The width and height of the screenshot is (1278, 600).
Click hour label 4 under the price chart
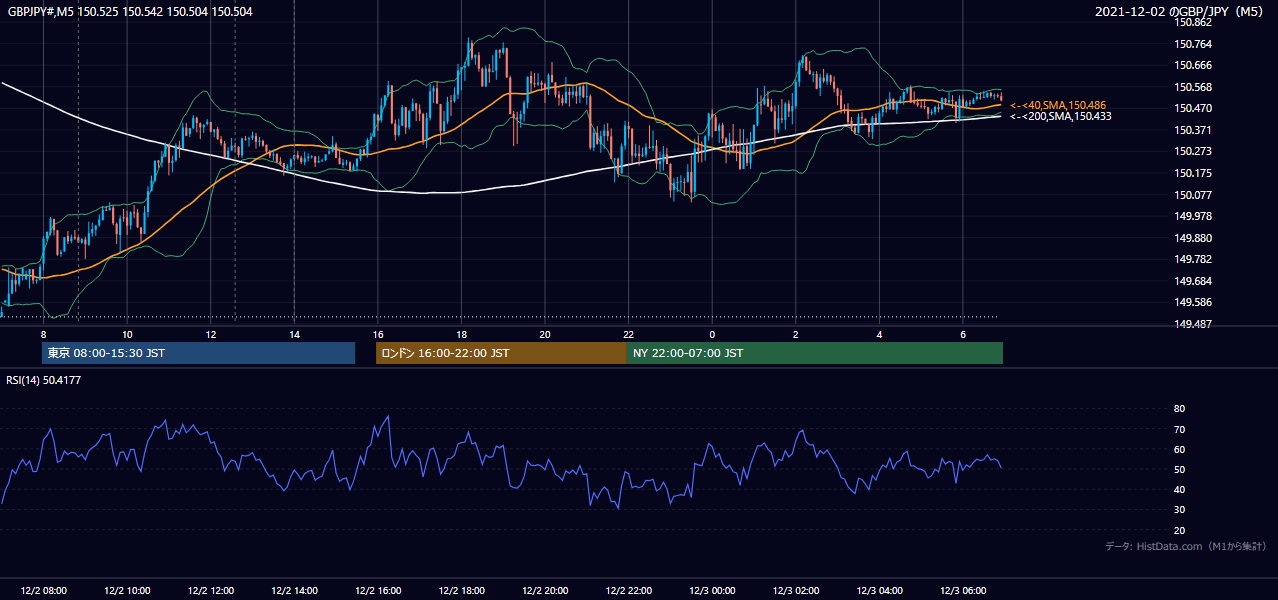pyautogui.click(x=879, y=333)
